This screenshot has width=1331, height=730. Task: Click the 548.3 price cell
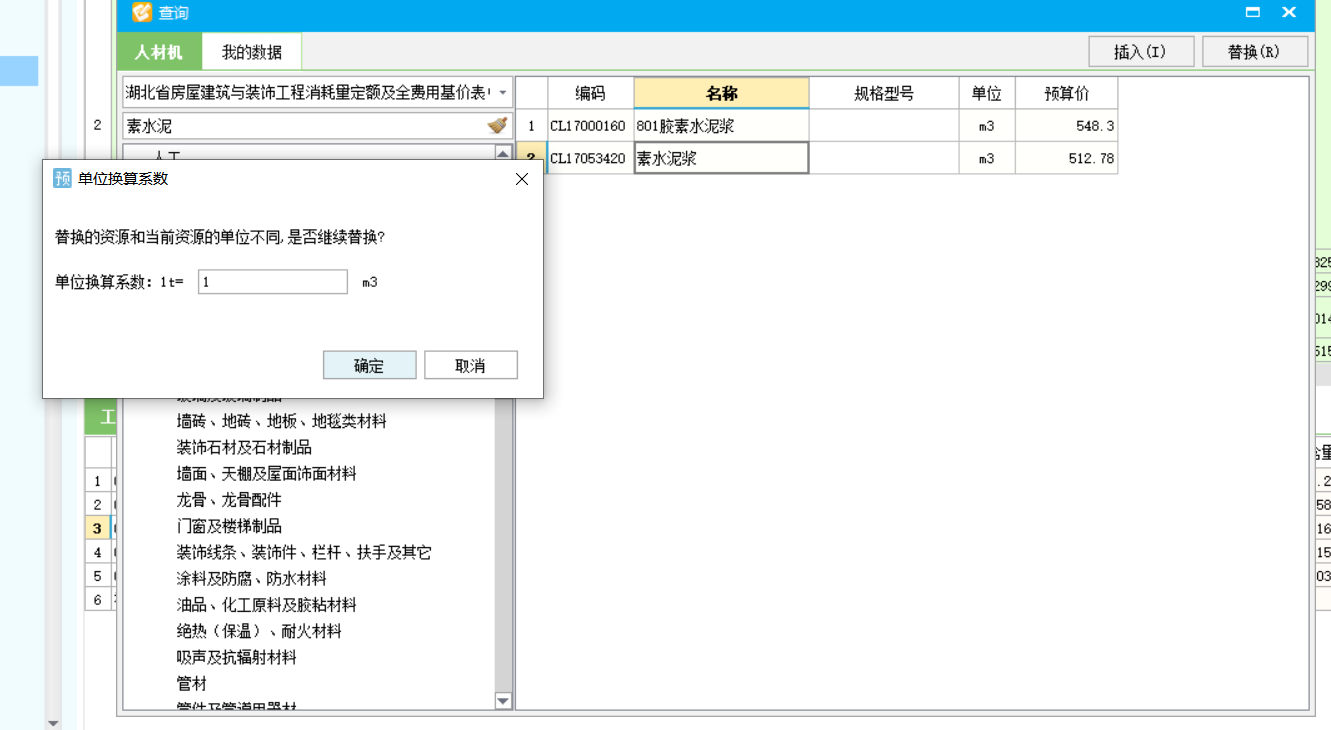pyautogui.click(x=1066, y=127)
